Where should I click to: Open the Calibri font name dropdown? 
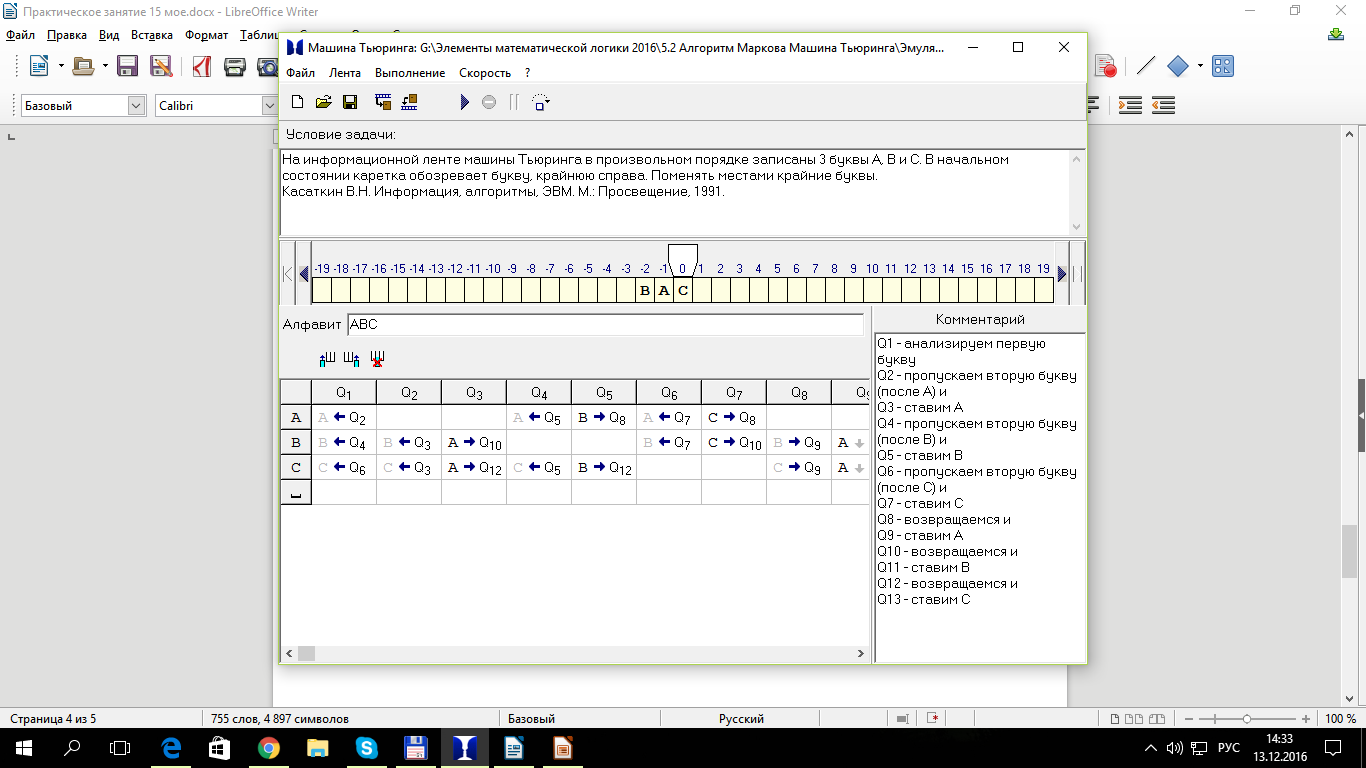point(269,106)
